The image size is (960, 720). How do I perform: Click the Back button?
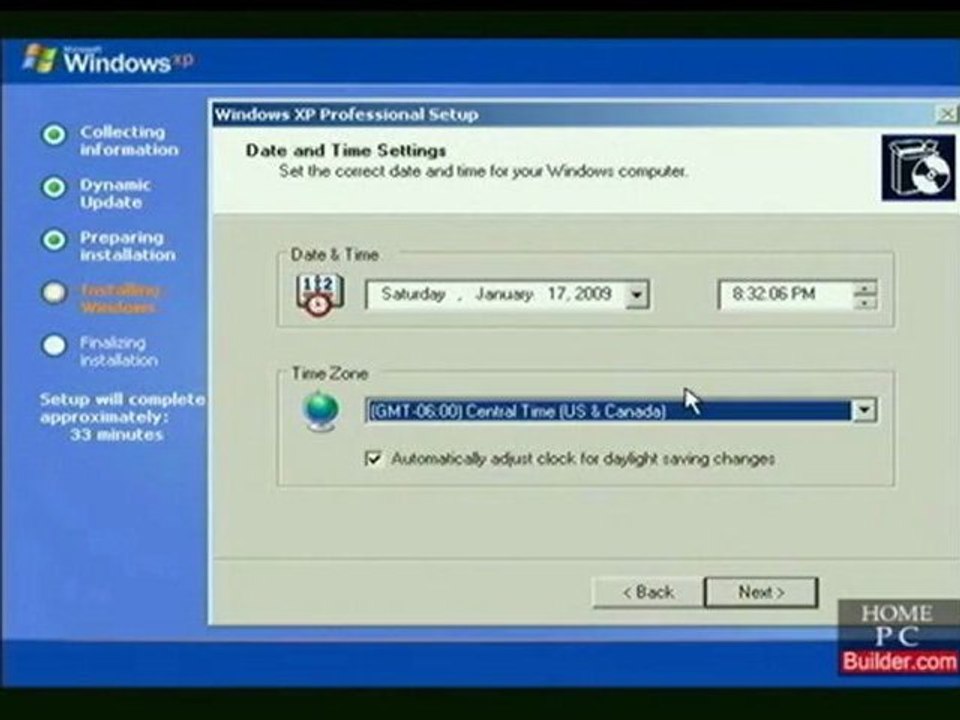(648, 592)
